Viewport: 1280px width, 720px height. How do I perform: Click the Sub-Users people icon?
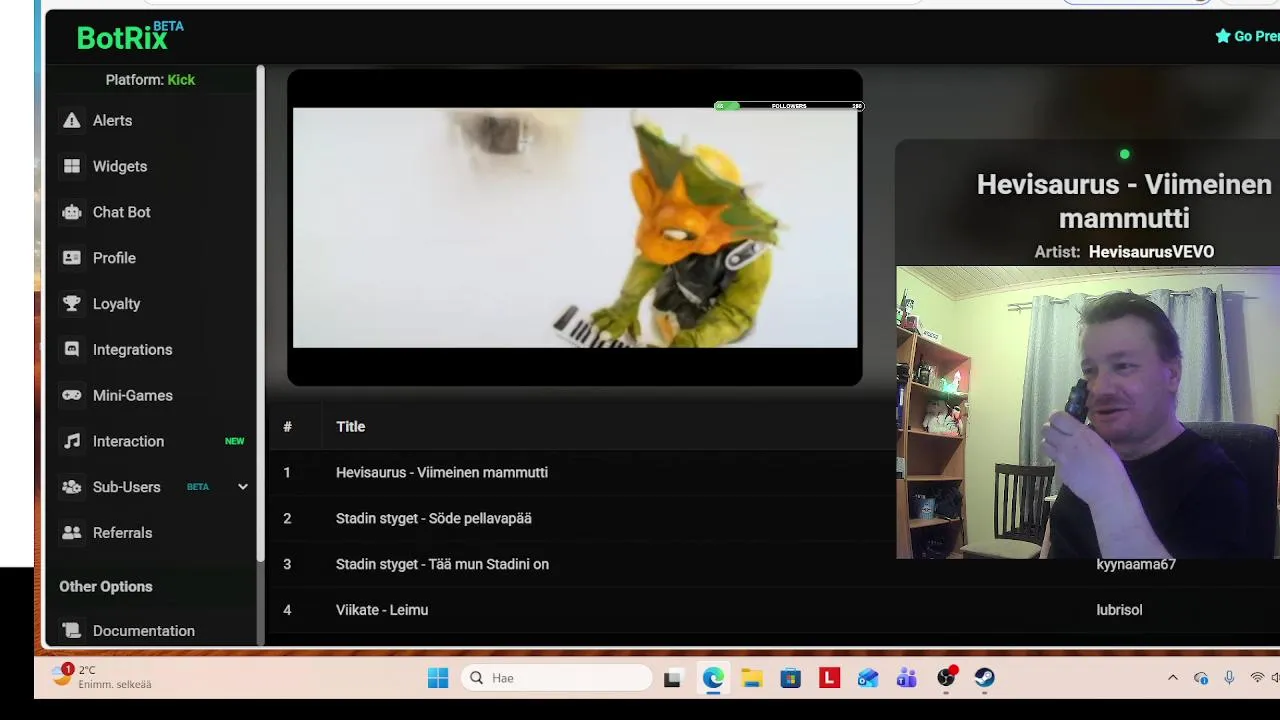point(71,487)
